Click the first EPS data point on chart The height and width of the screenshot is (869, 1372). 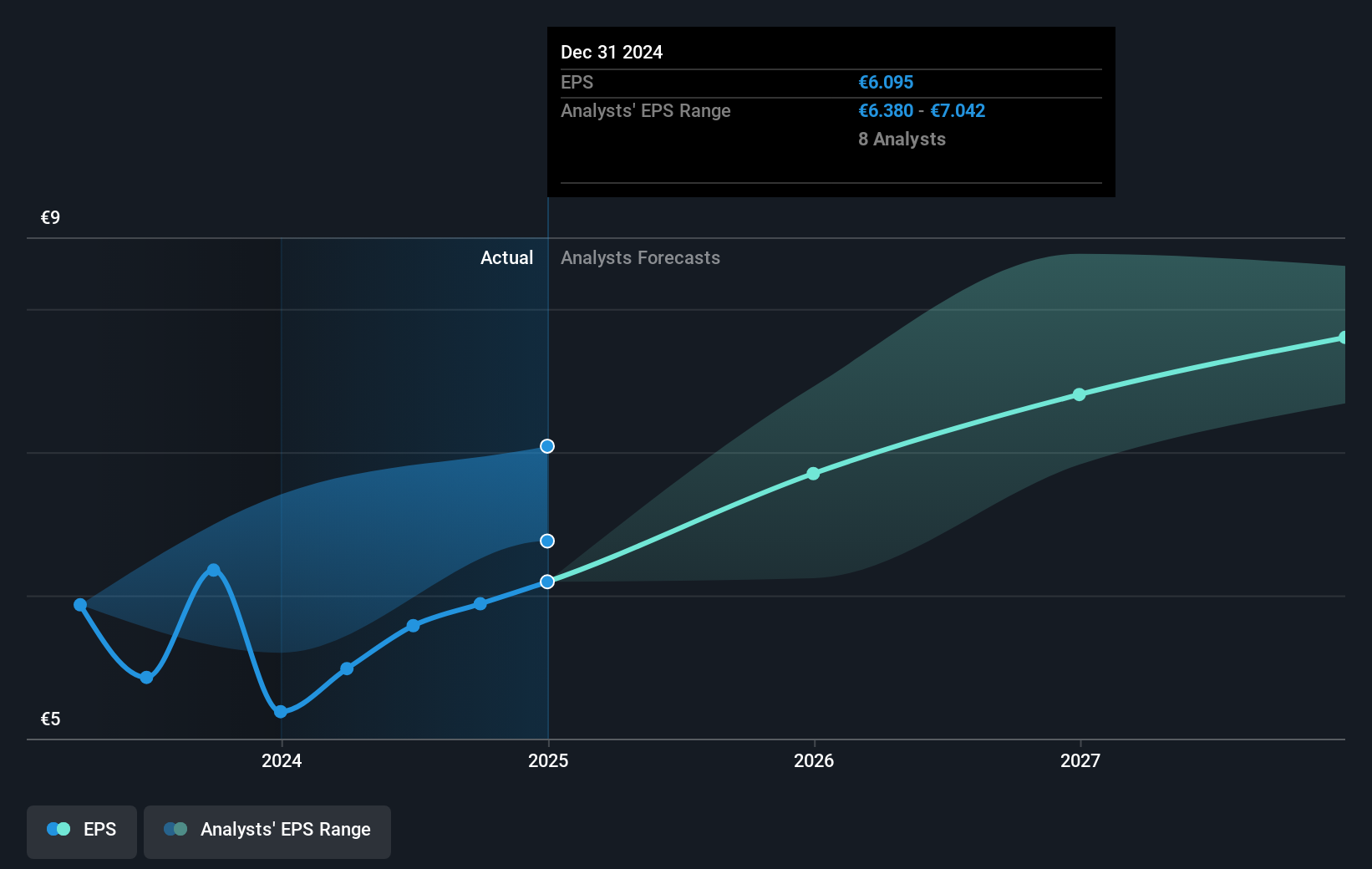pyautogui.click(x=80, y=605)
